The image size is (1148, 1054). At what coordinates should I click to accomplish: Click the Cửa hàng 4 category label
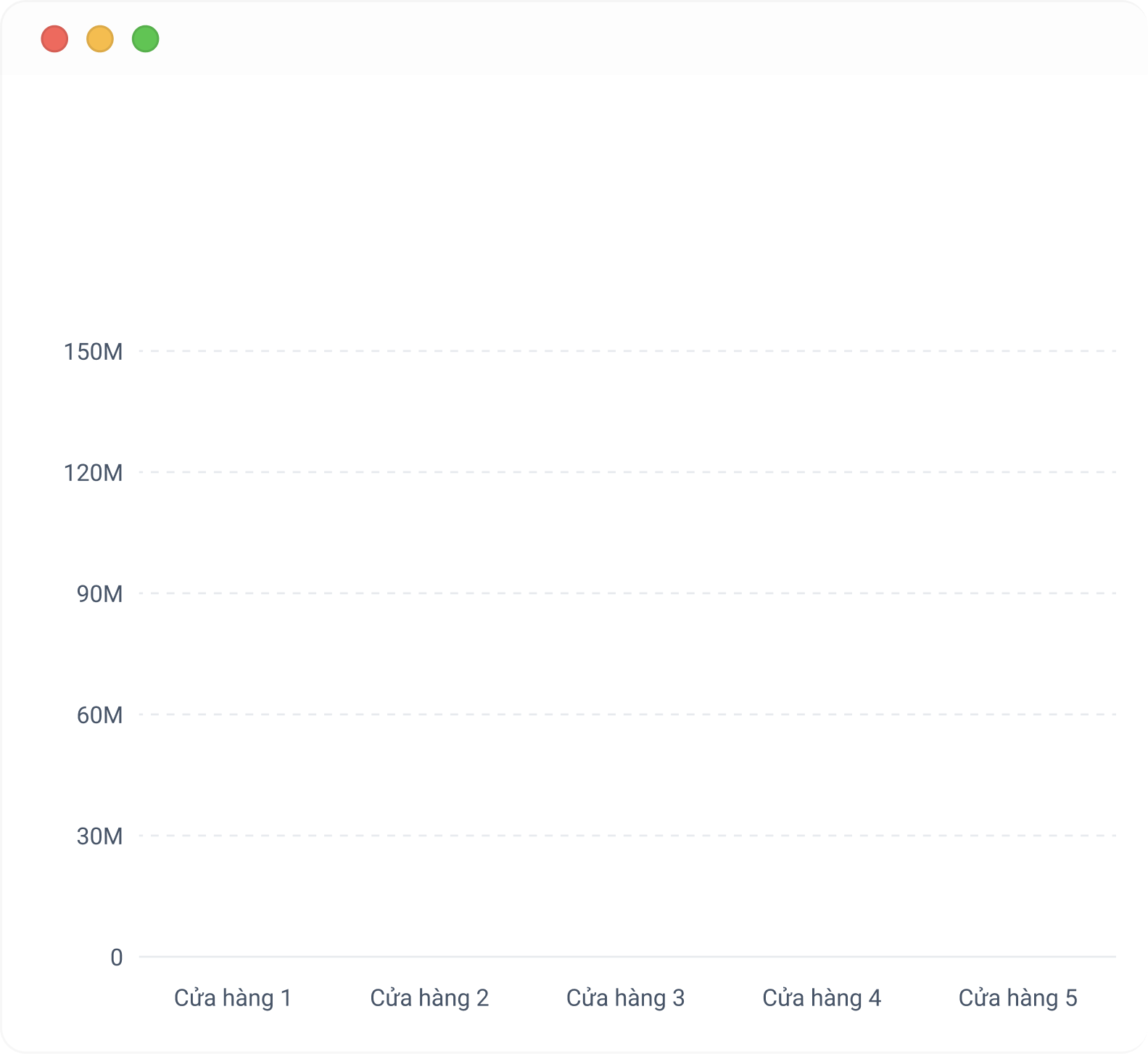(822, 998)
